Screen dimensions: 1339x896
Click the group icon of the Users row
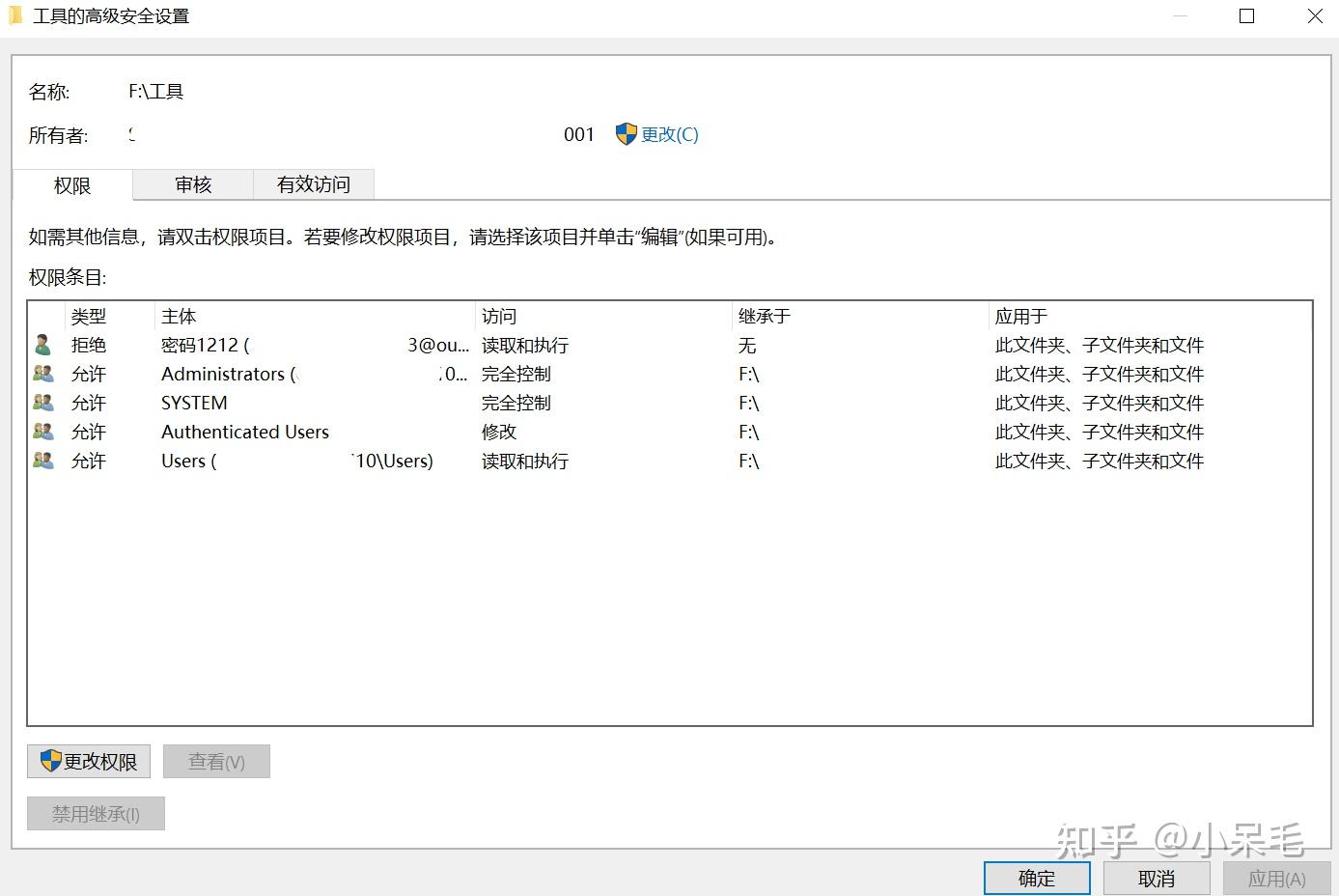point(43,461)
